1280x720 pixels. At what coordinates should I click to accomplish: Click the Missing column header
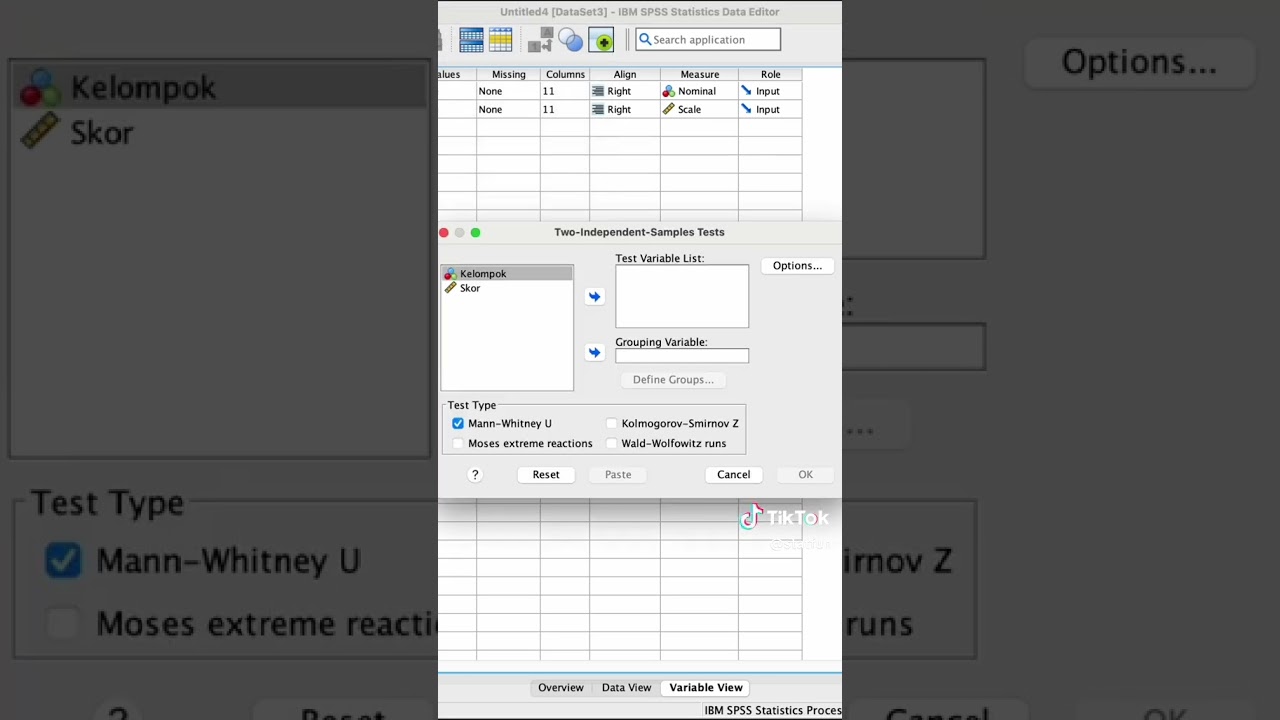point(508,74)
